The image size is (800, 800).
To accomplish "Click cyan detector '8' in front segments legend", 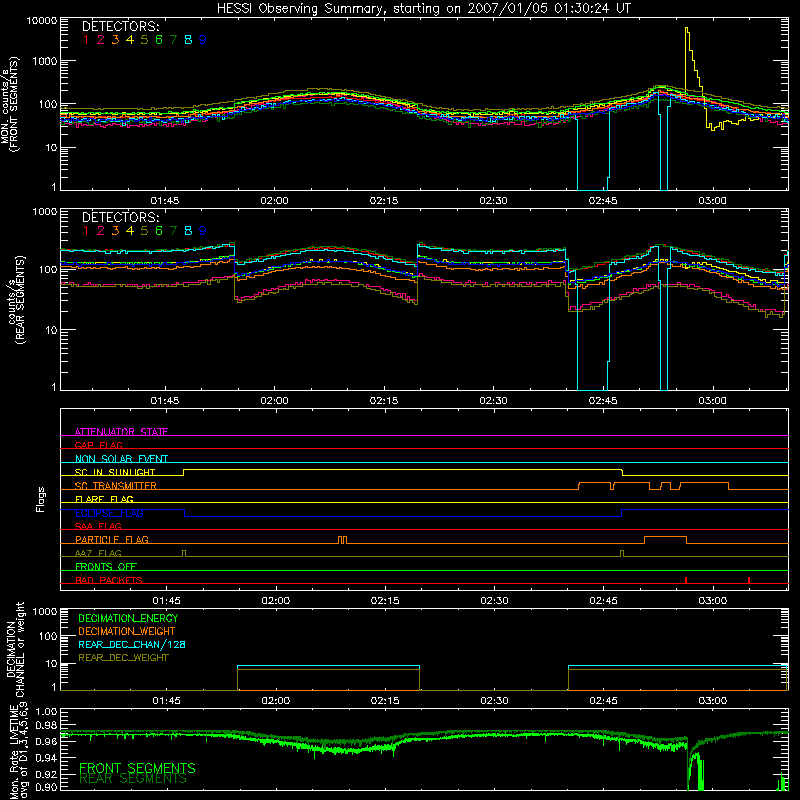I will tap(188, 40).
